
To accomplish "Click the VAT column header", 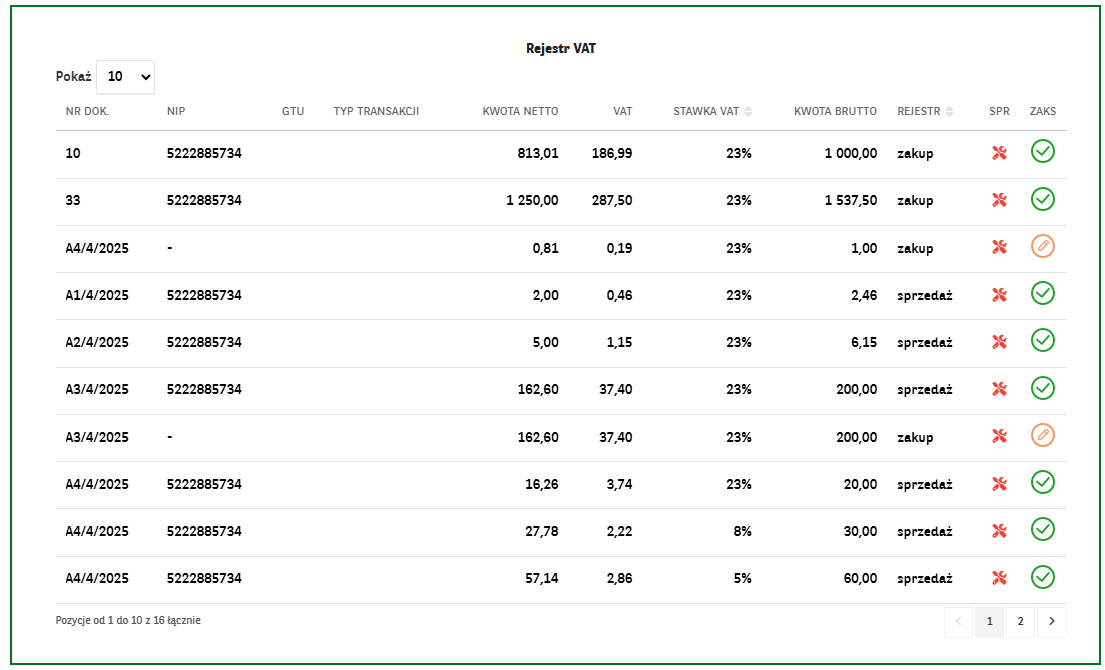I will click(622, 111).
